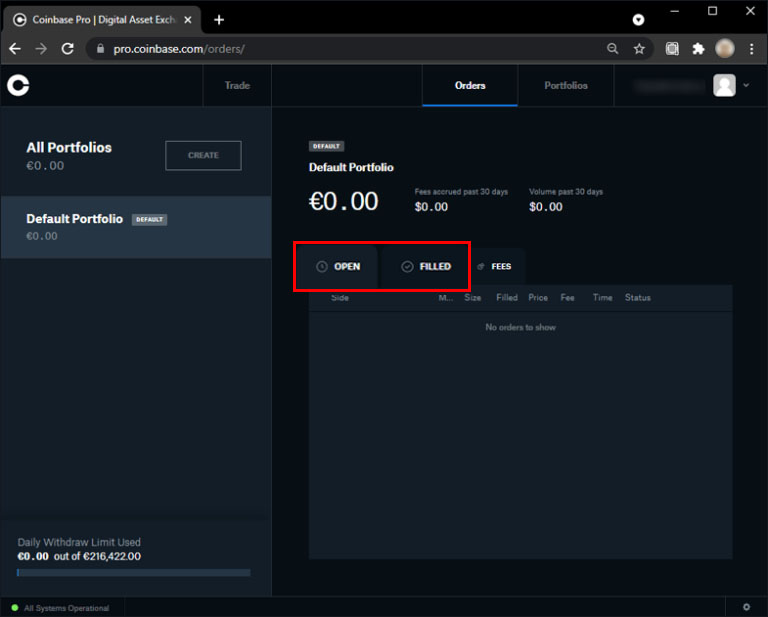768x617 pixels.
Task: Show FILLED orders
Action: pyautogui.click(x=426, y=267)
